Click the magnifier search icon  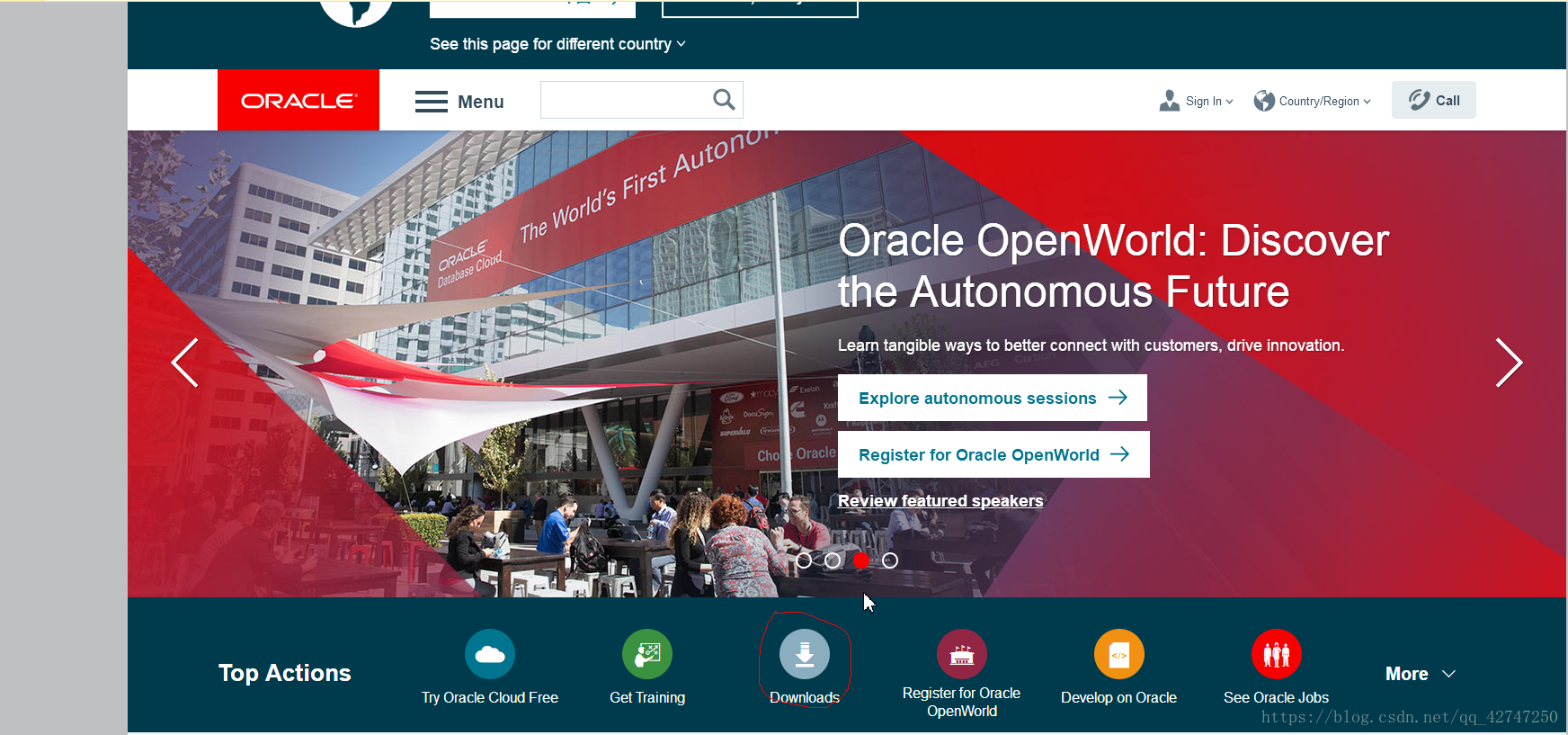724,99
